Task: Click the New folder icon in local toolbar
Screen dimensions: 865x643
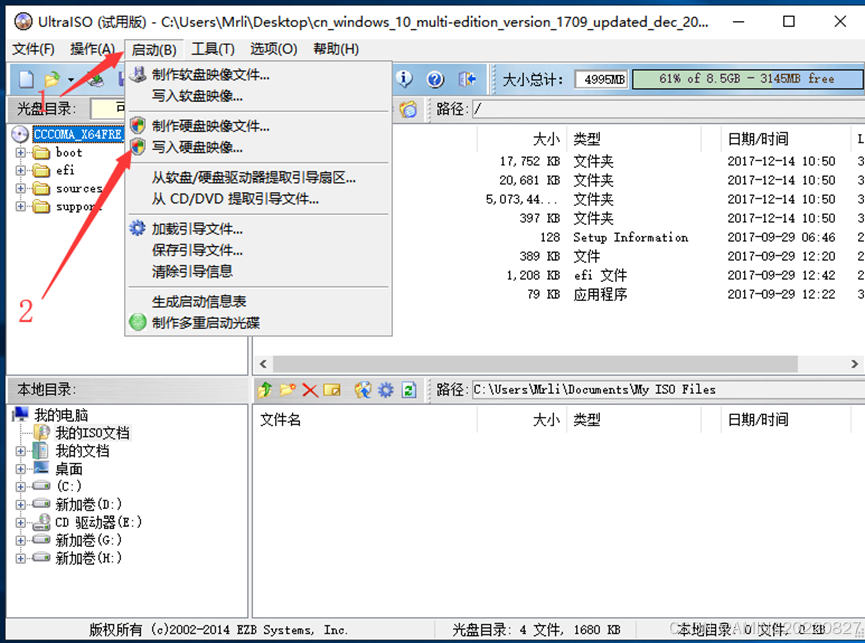Action: point(287,390)
